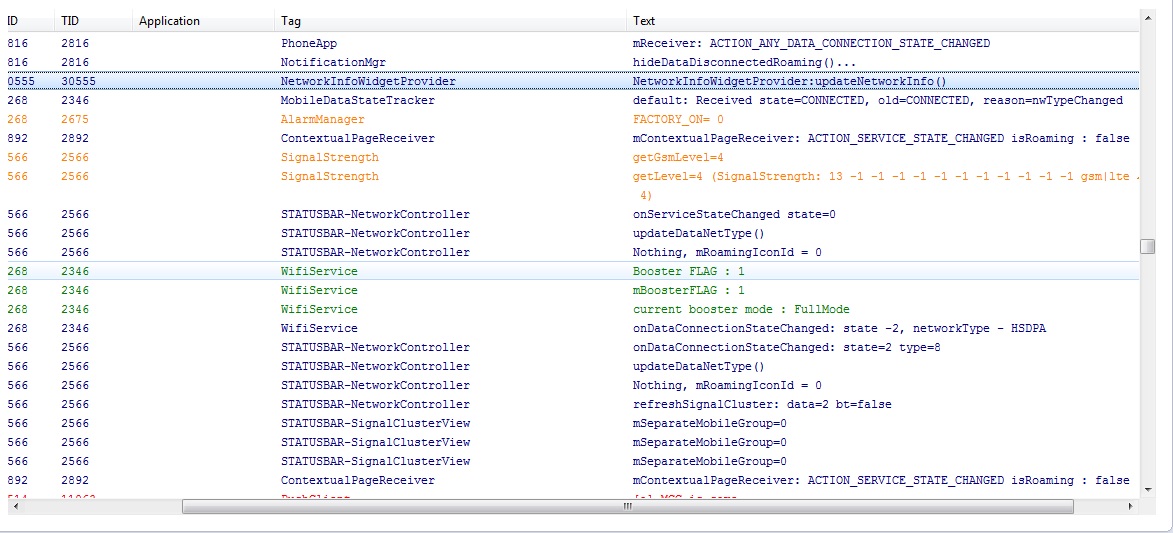This screenshot has width=1173, height=533.
Task: Click the NotificationMgr tag cell
Action: [333, 62]
